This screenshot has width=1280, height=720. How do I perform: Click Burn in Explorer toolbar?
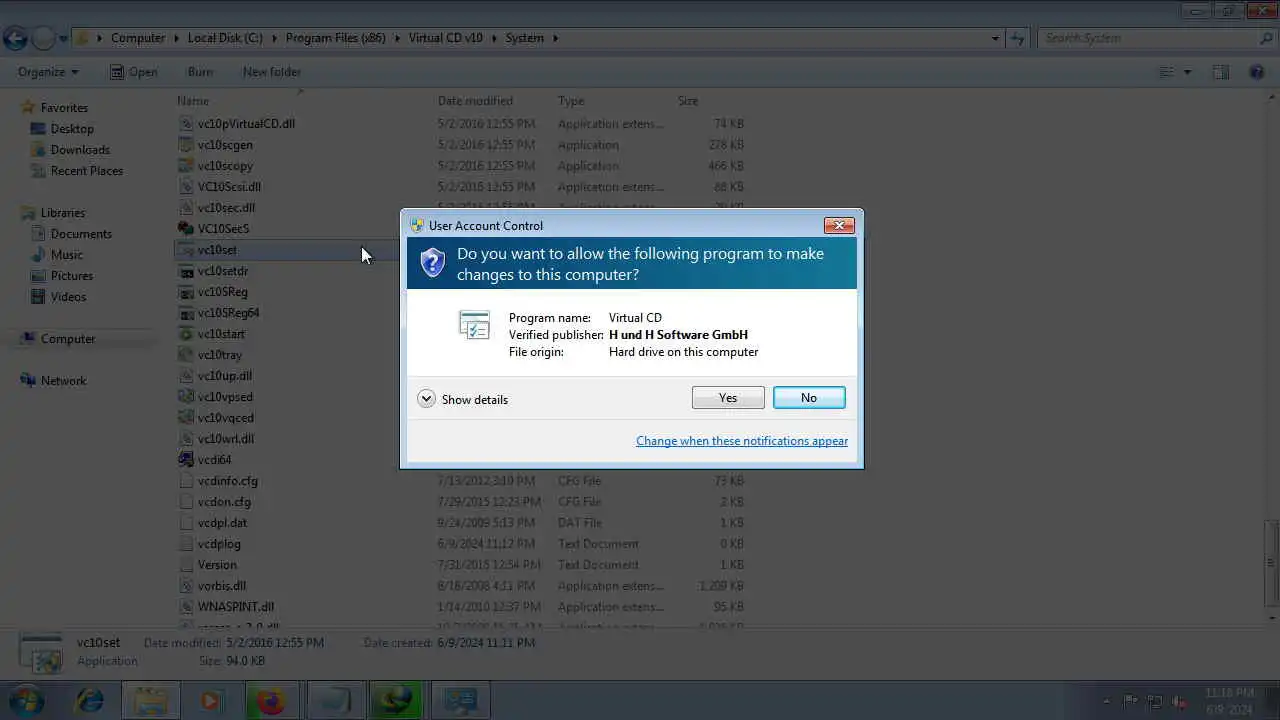pyautogui.click(x=200, y=72)
